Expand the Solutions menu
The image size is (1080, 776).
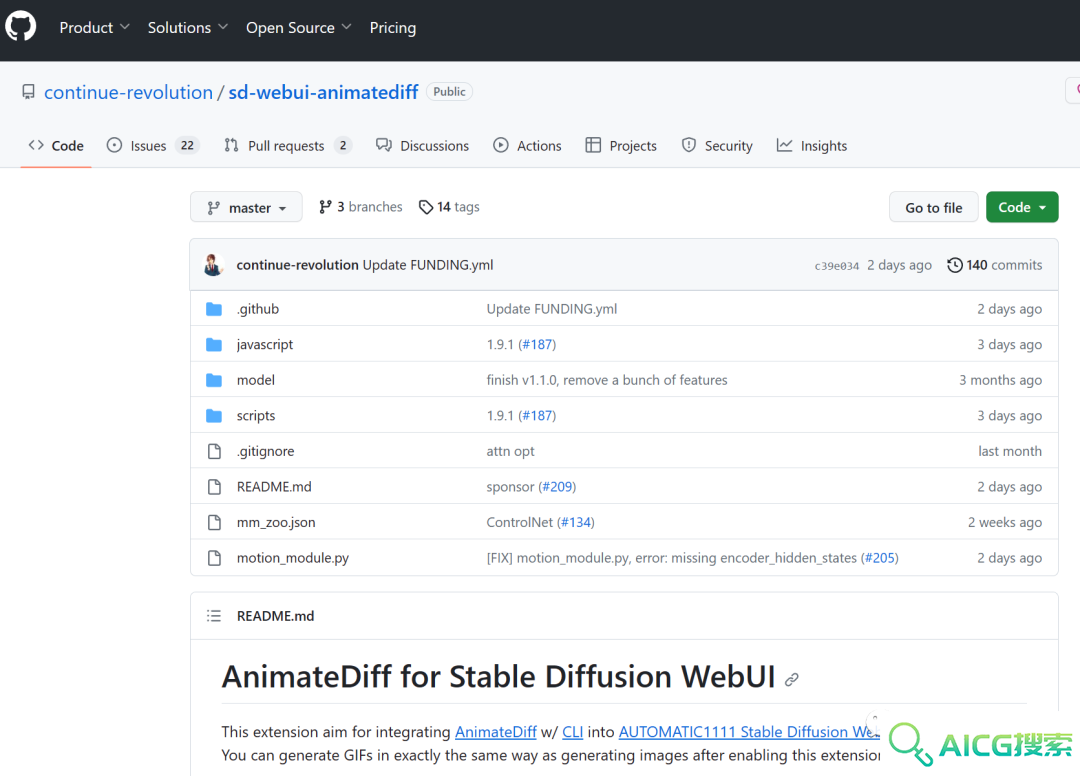coord(187,28)
